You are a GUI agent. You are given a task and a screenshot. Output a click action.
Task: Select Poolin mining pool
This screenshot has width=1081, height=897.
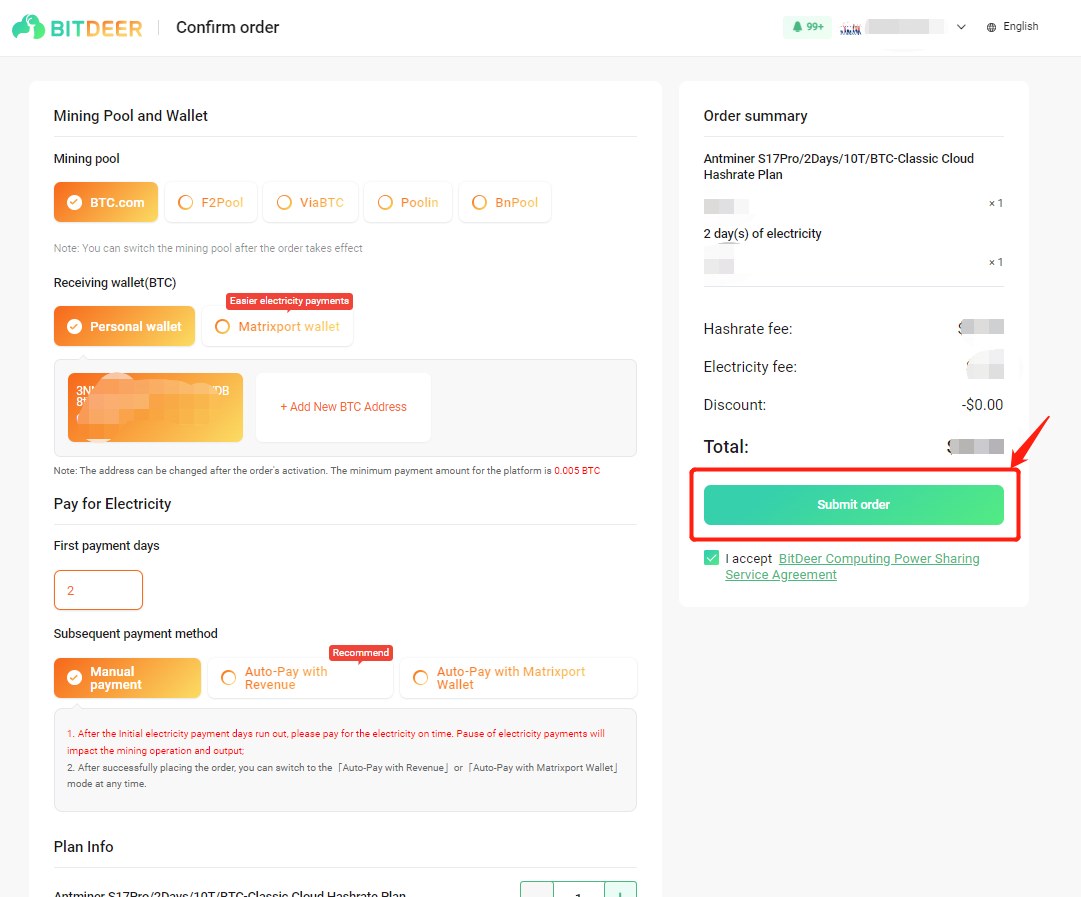pos(408,202)
